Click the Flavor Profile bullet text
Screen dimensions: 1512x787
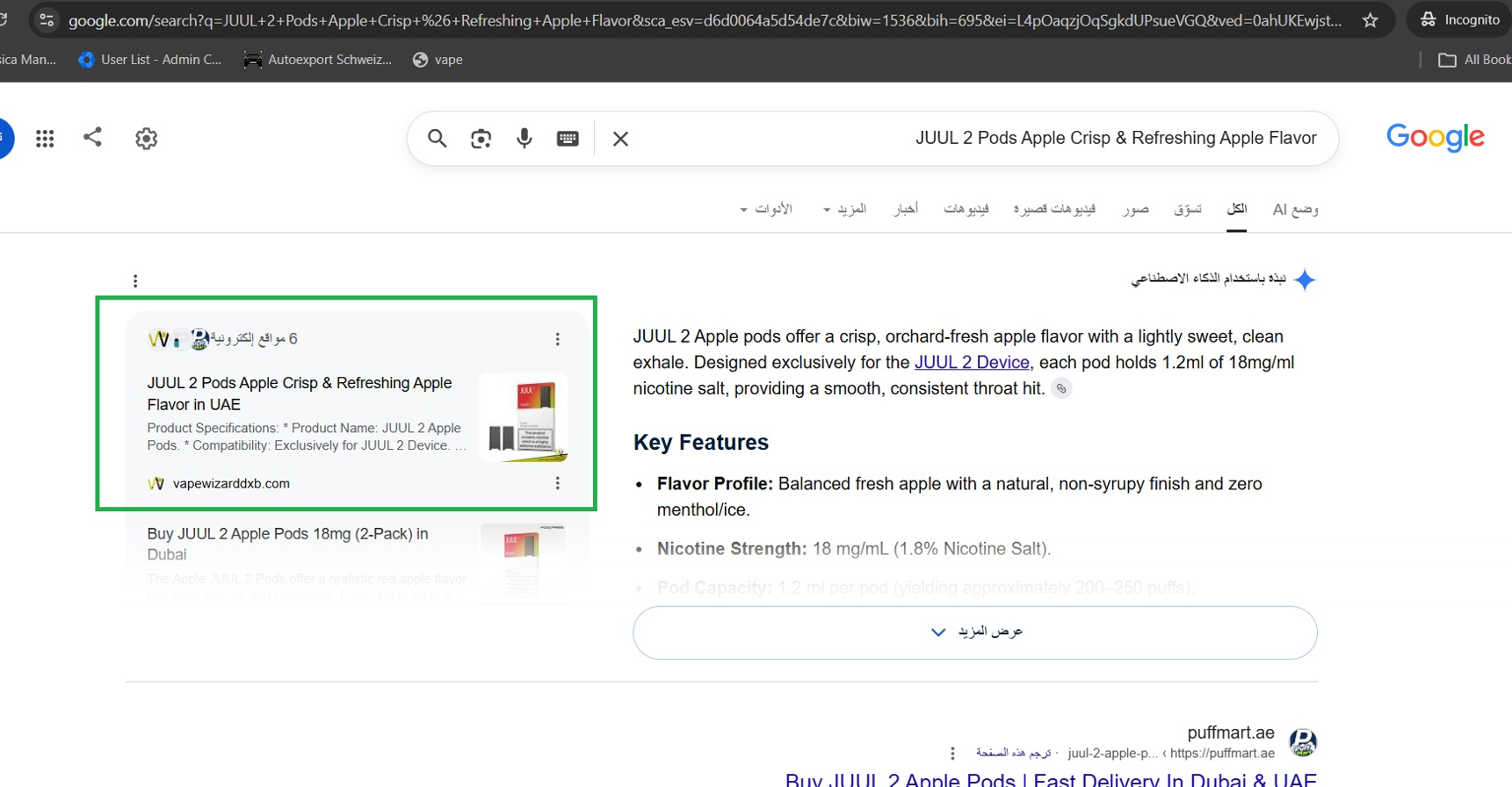[959, 496]
